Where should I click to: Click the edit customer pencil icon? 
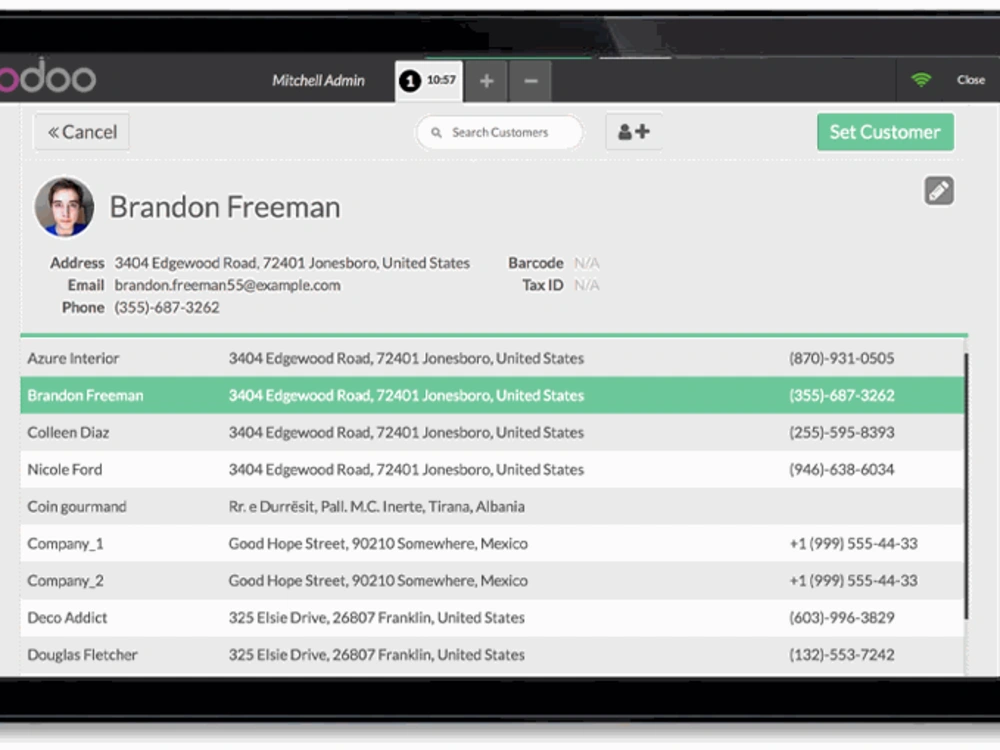coord(939,191)
